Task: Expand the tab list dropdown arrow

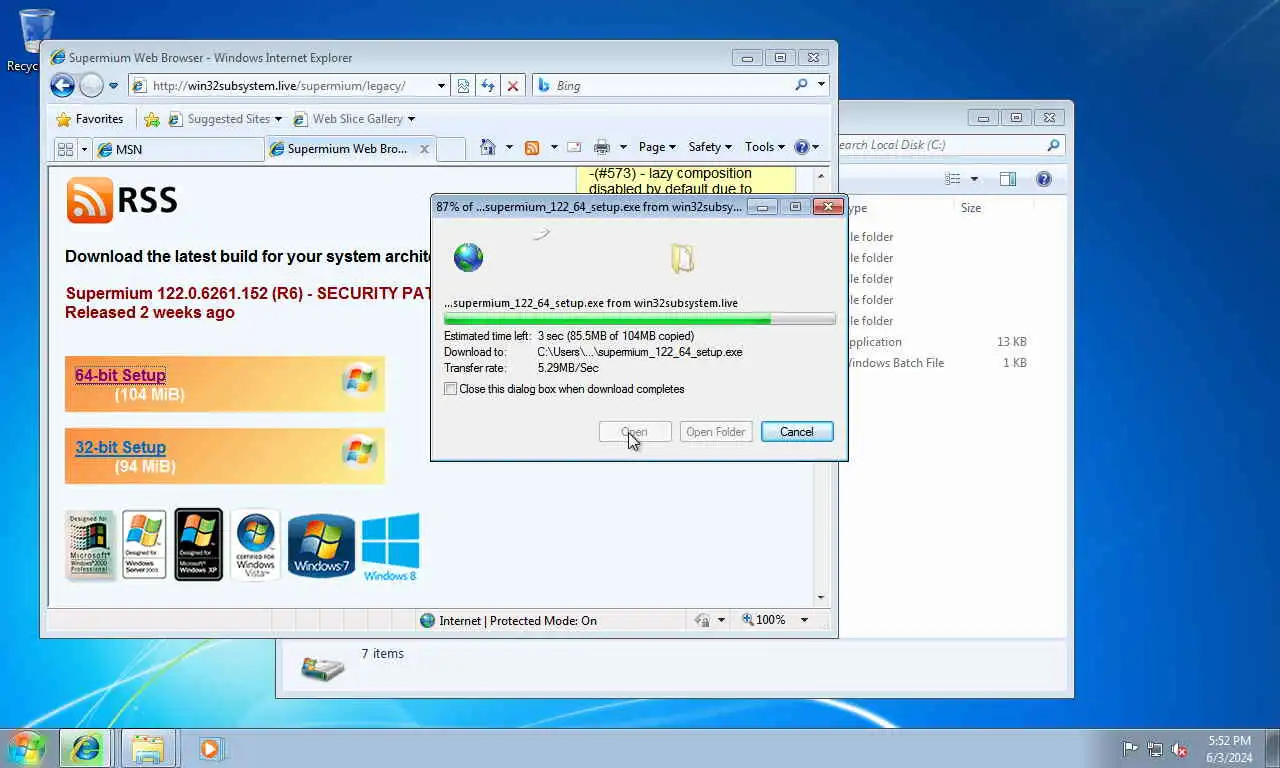Action: (x=84, y=149)
